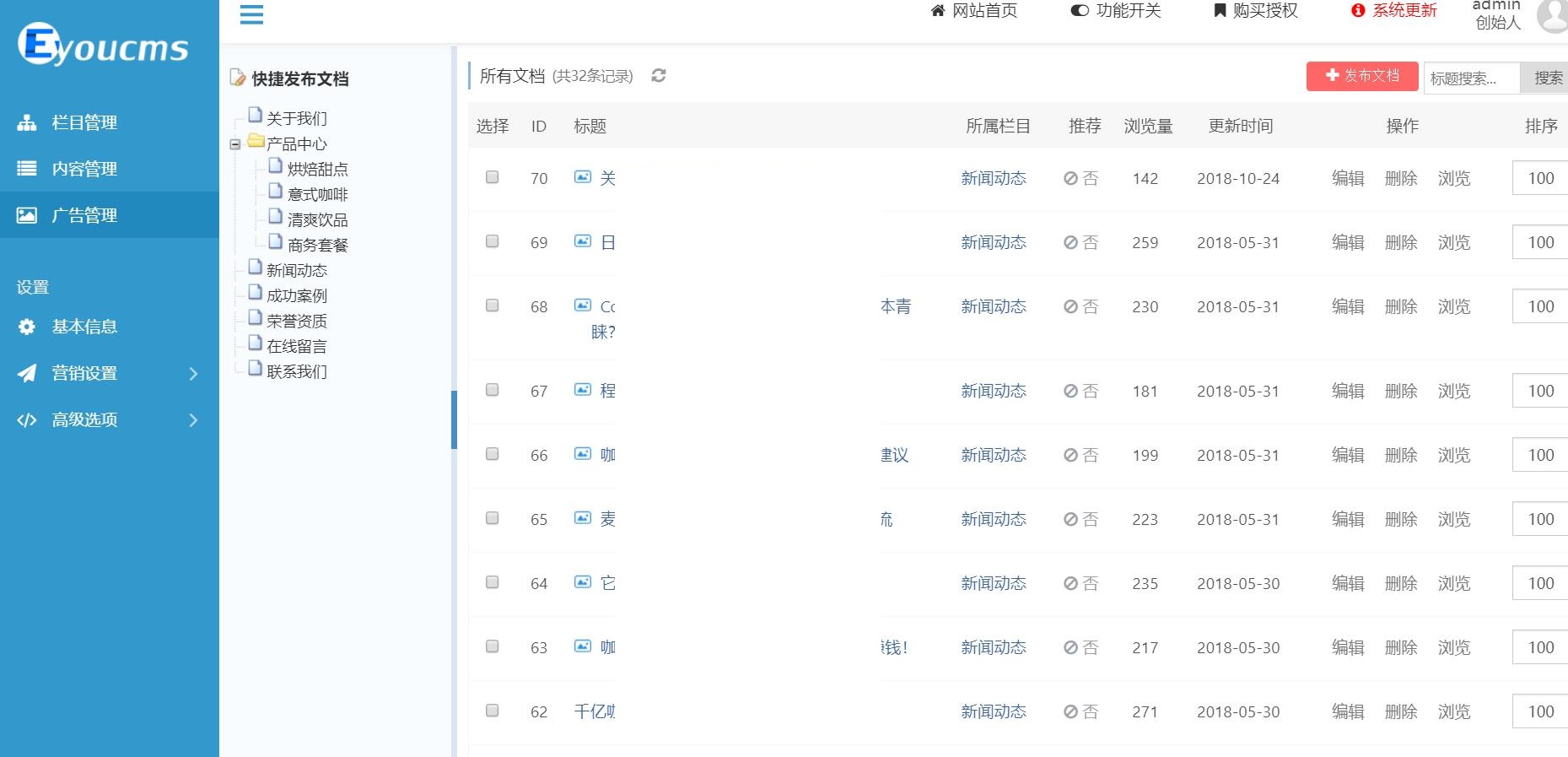Check the checkbox for document 65
Viewport: 1568px width, 757px height.
click(493, 518)
